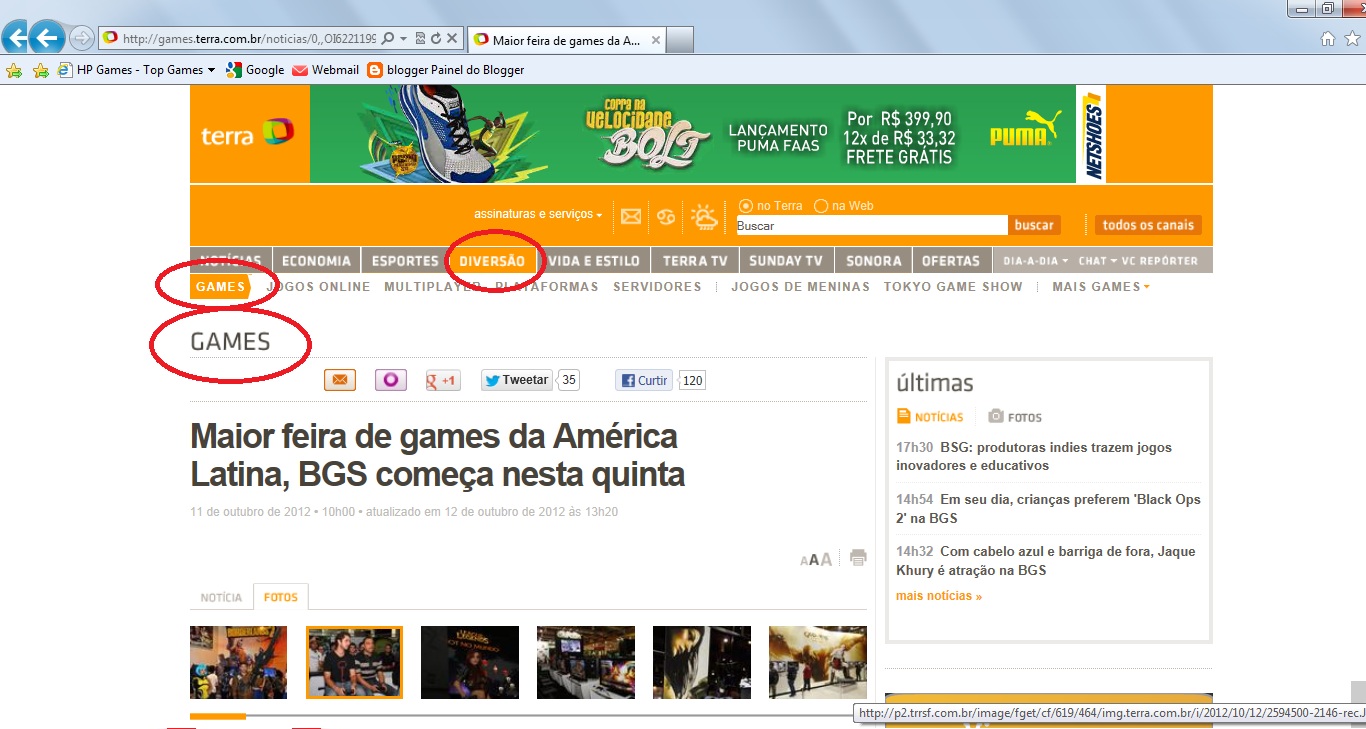The width and height of the screenshot is (1366, 729).
Task: Click the 'buscar' search button
Action: [x=1034, y=225]
